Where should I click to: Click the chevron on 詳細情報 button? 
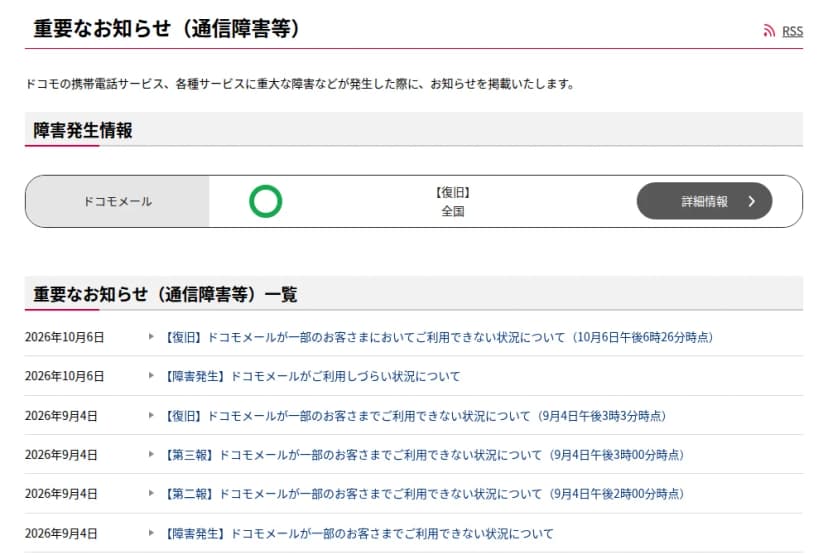click(751, 201)
